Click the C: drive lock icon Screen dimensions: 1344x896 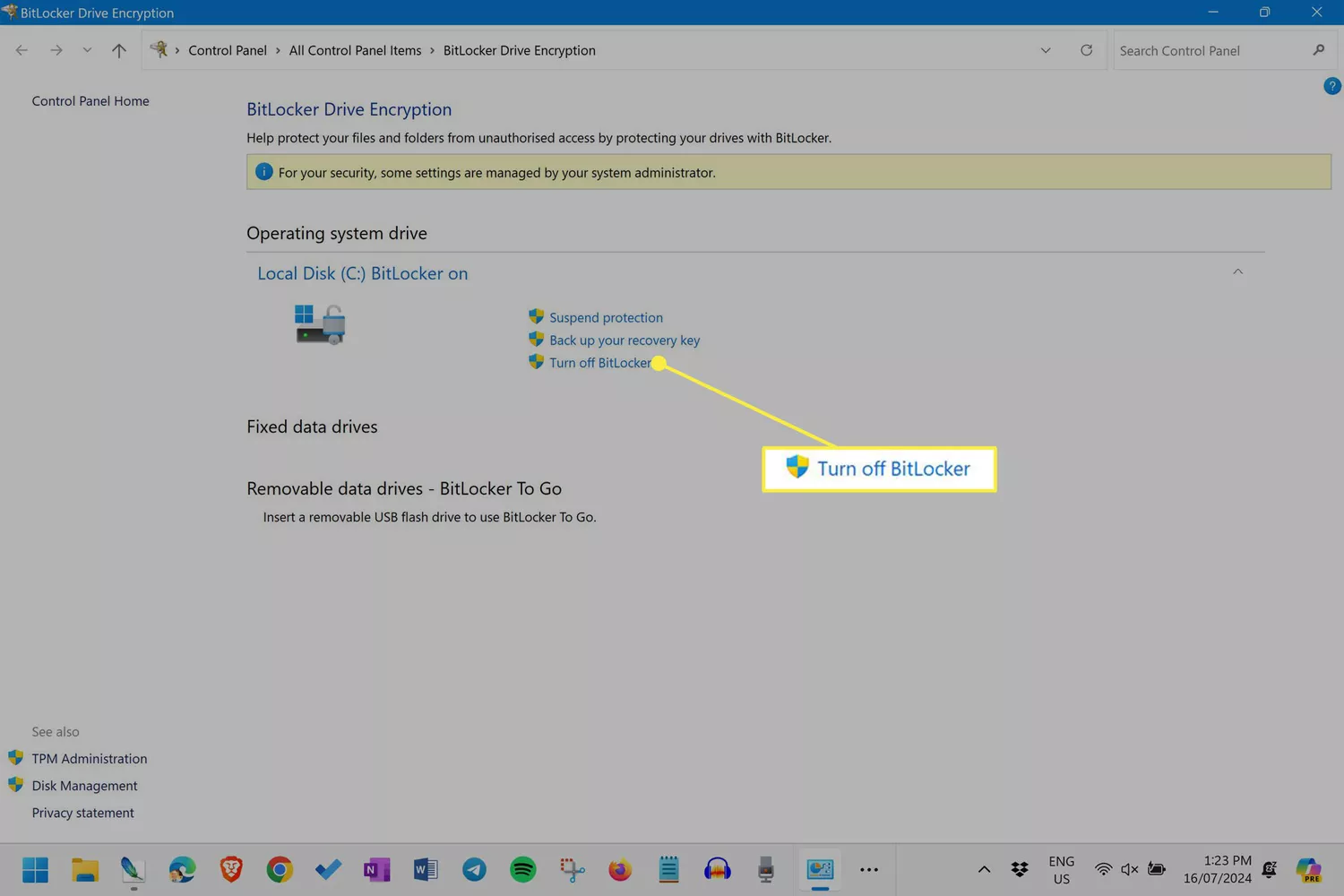click(320, 324)
